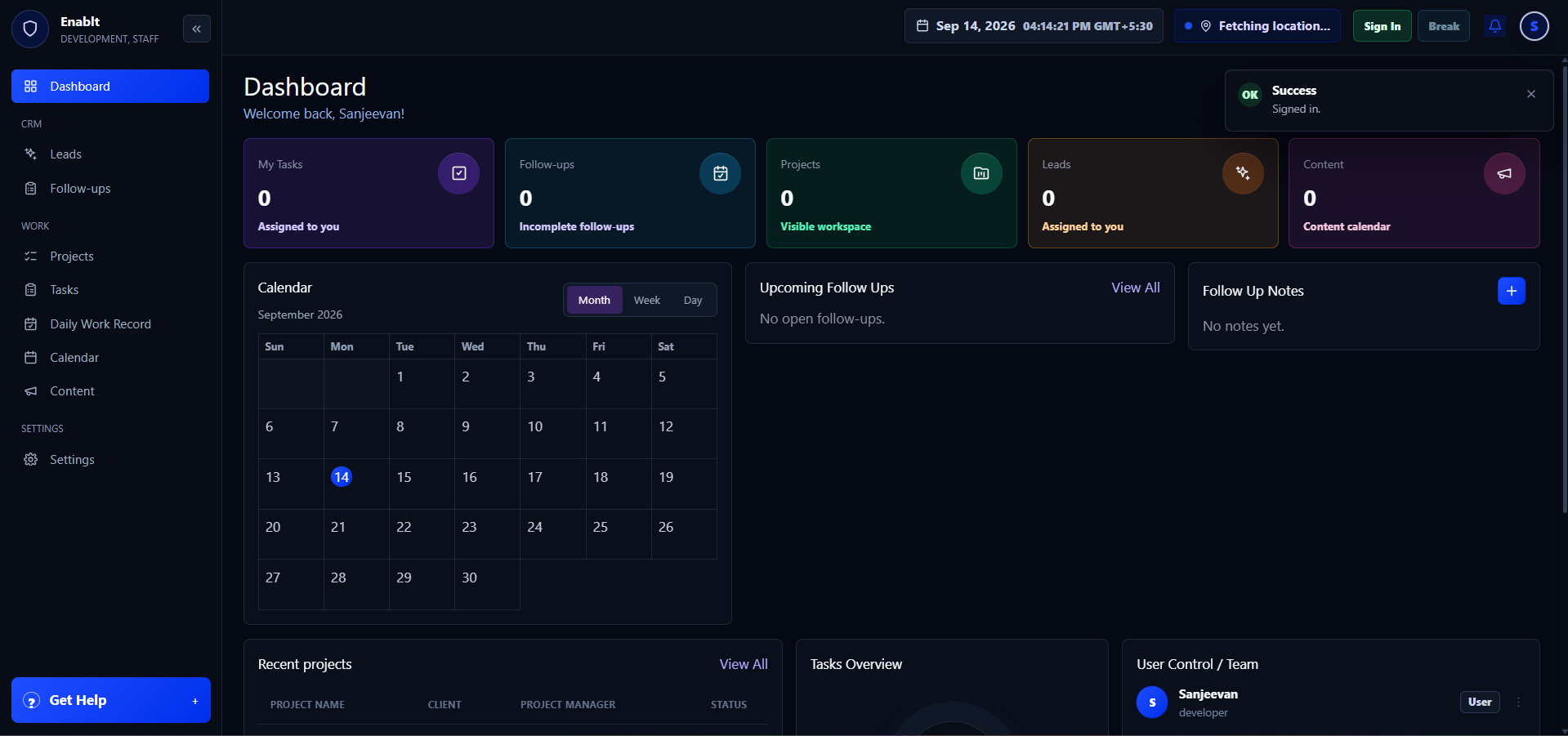Open the My Tasks summary card

(x=369, y=193)
